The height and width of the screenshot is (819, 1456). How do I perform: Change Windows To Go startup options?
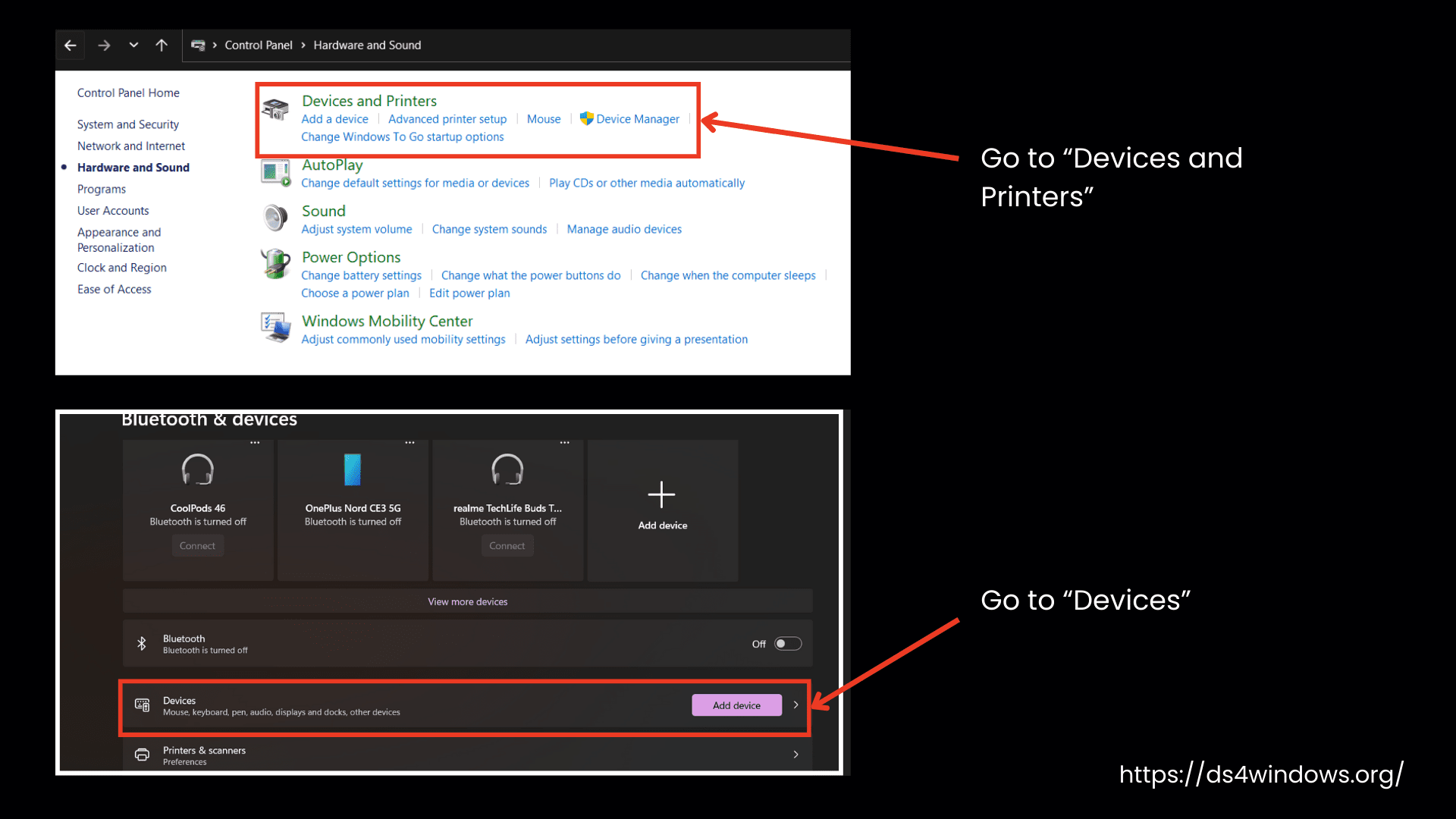[402, 137]
